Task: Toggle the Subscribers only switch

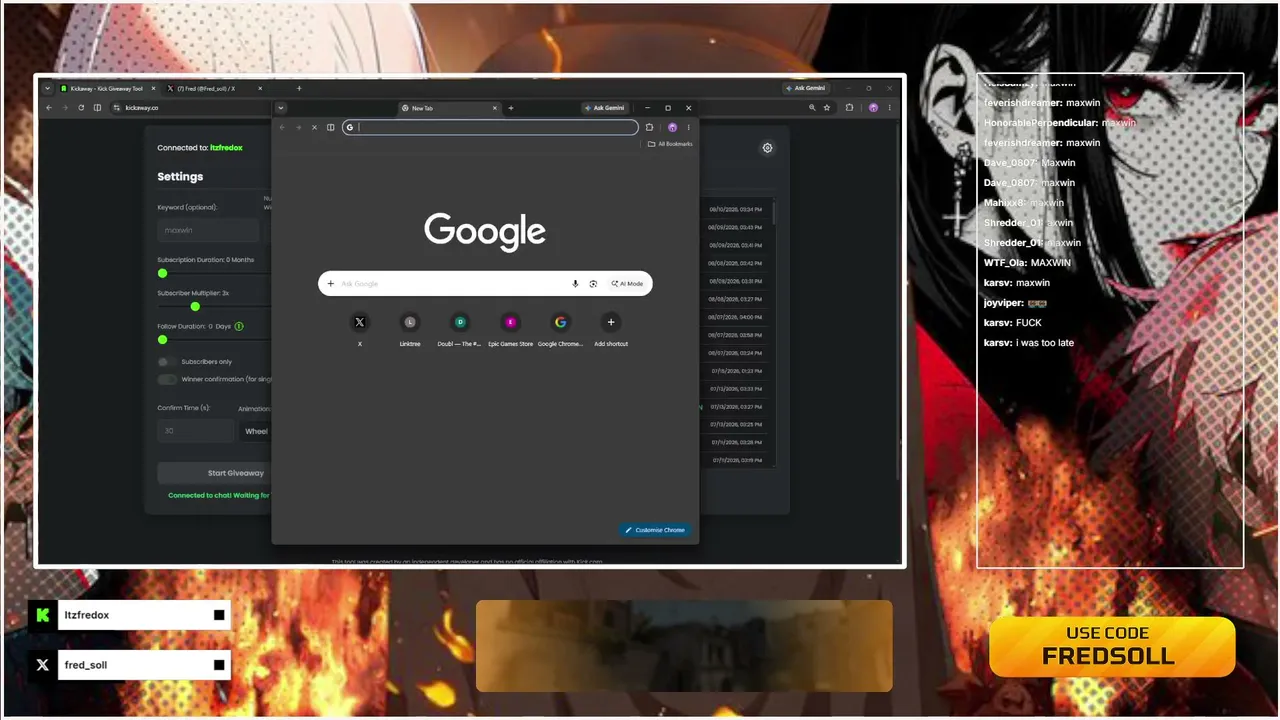Action: 166,361
